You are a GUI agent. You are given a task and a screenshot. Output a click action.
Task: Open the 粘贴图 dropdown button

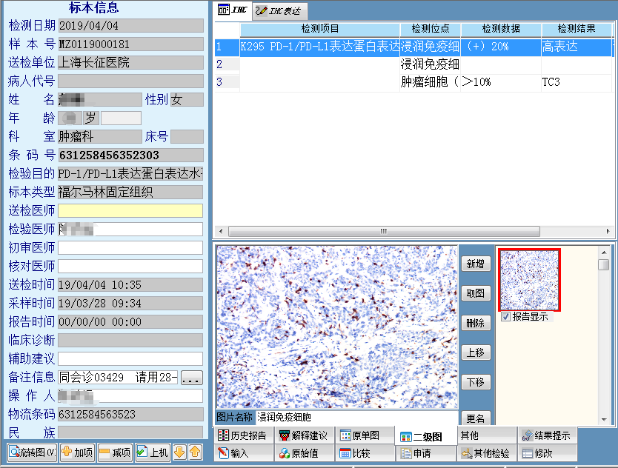(31, 453)
